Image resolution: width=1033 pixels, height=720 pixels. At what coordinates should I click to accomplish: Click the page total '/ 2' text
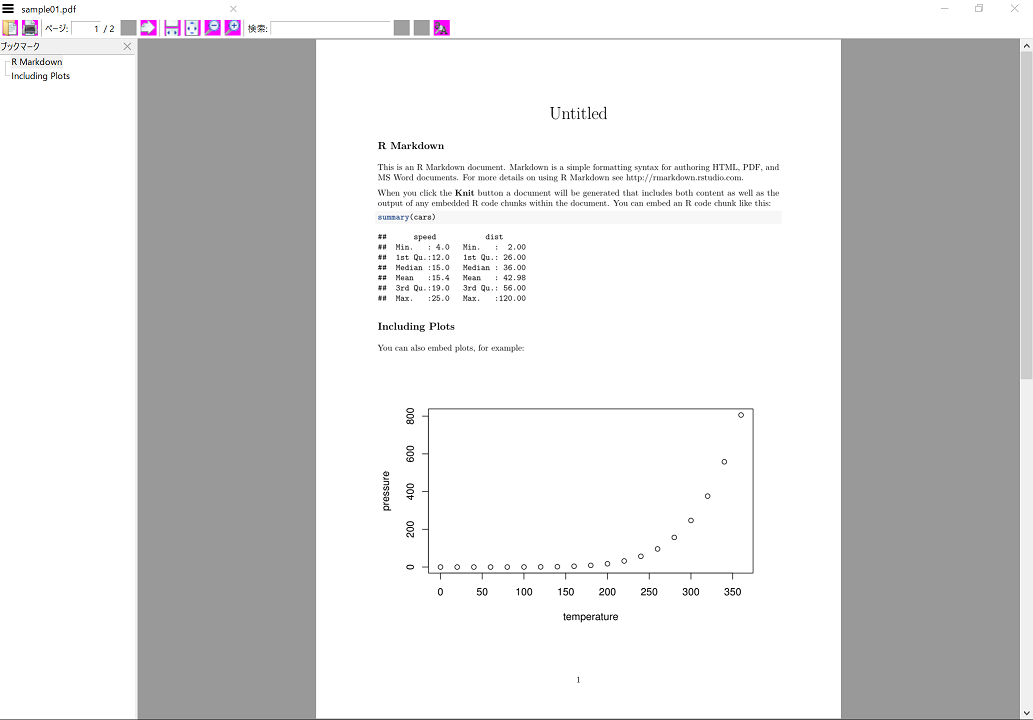[109, 28]
